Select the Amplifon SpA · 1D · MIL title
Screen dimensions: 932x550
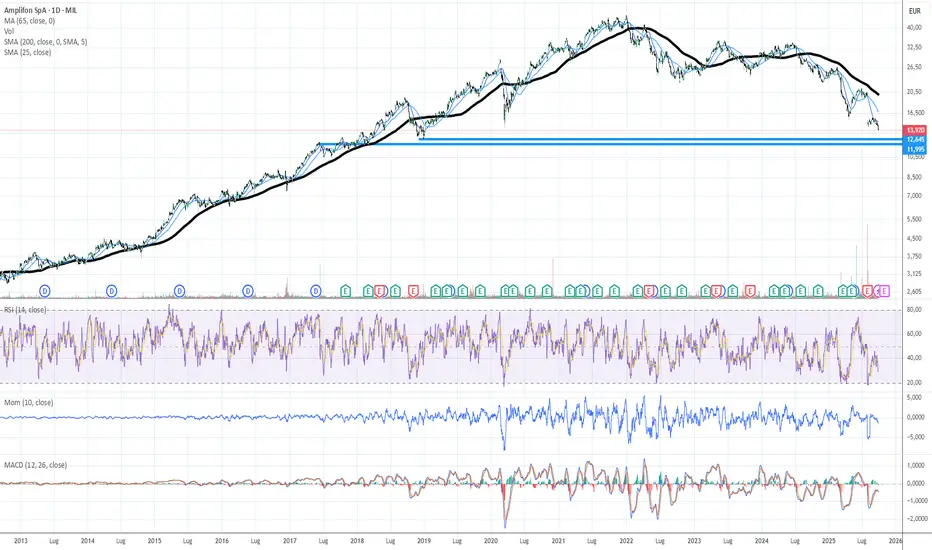(40, 10)
